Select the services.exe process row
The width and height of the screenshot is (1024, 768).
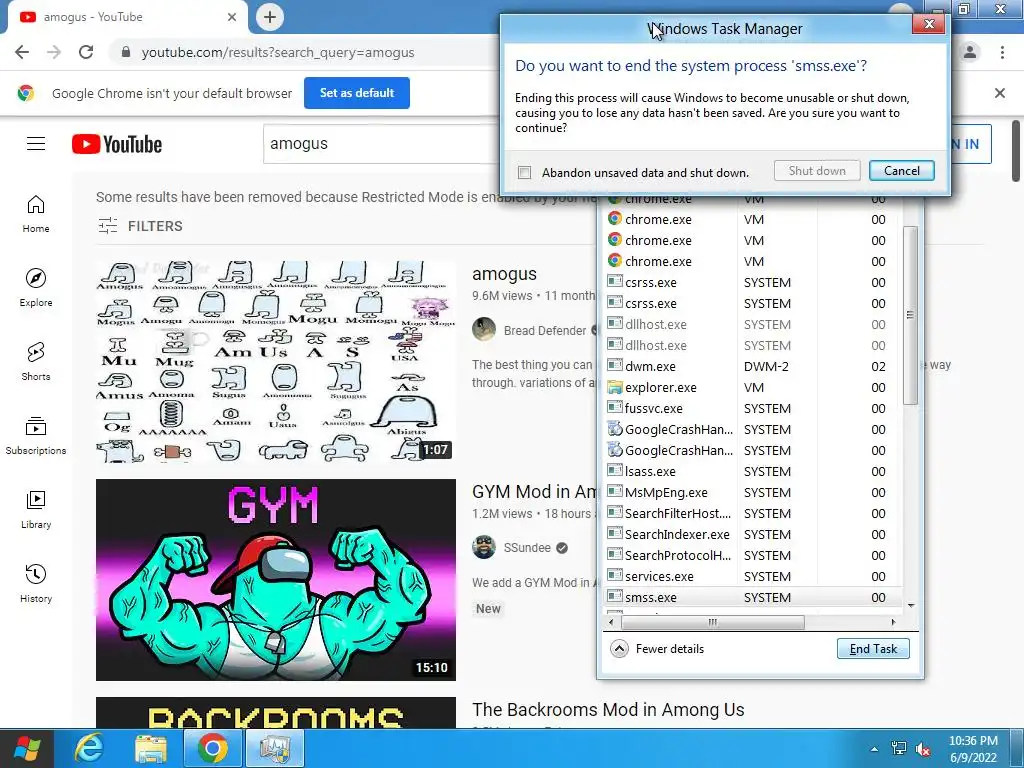click(751, 576)
